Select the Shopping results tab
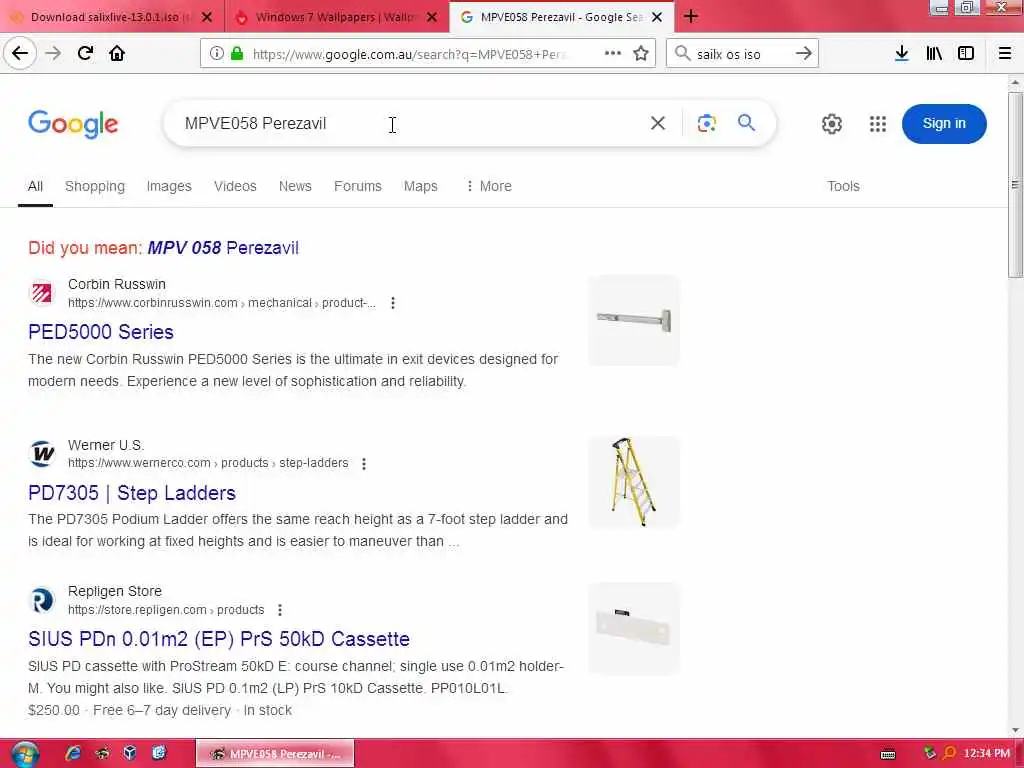Viewport: 1024px width, 768px height. pyautogui.click(x=95, y=186)
